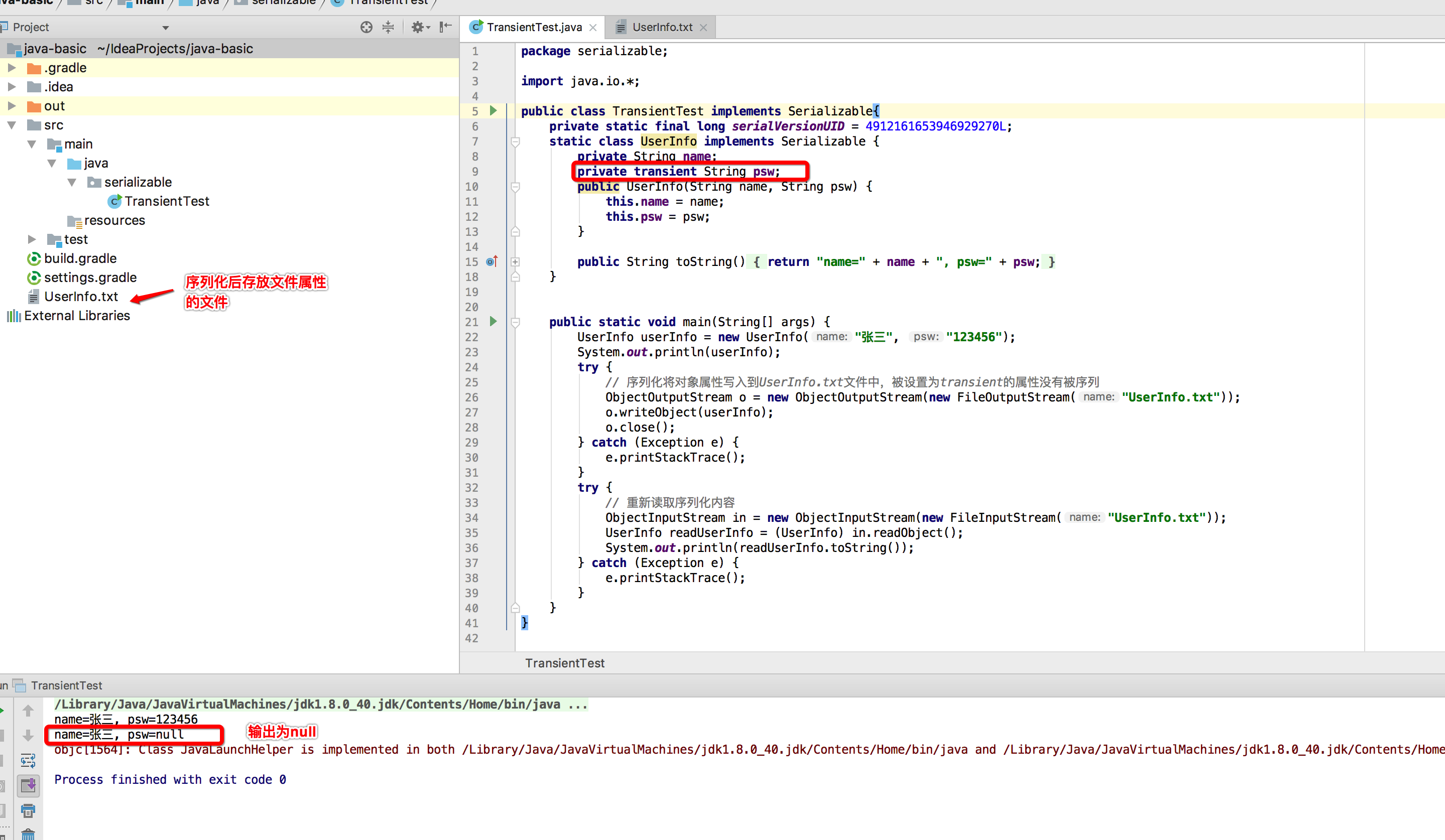The height and width of the screenshot is (840, 1445).
Task: Fold UserInfo constructor at line 10
Action: [515, 187]
